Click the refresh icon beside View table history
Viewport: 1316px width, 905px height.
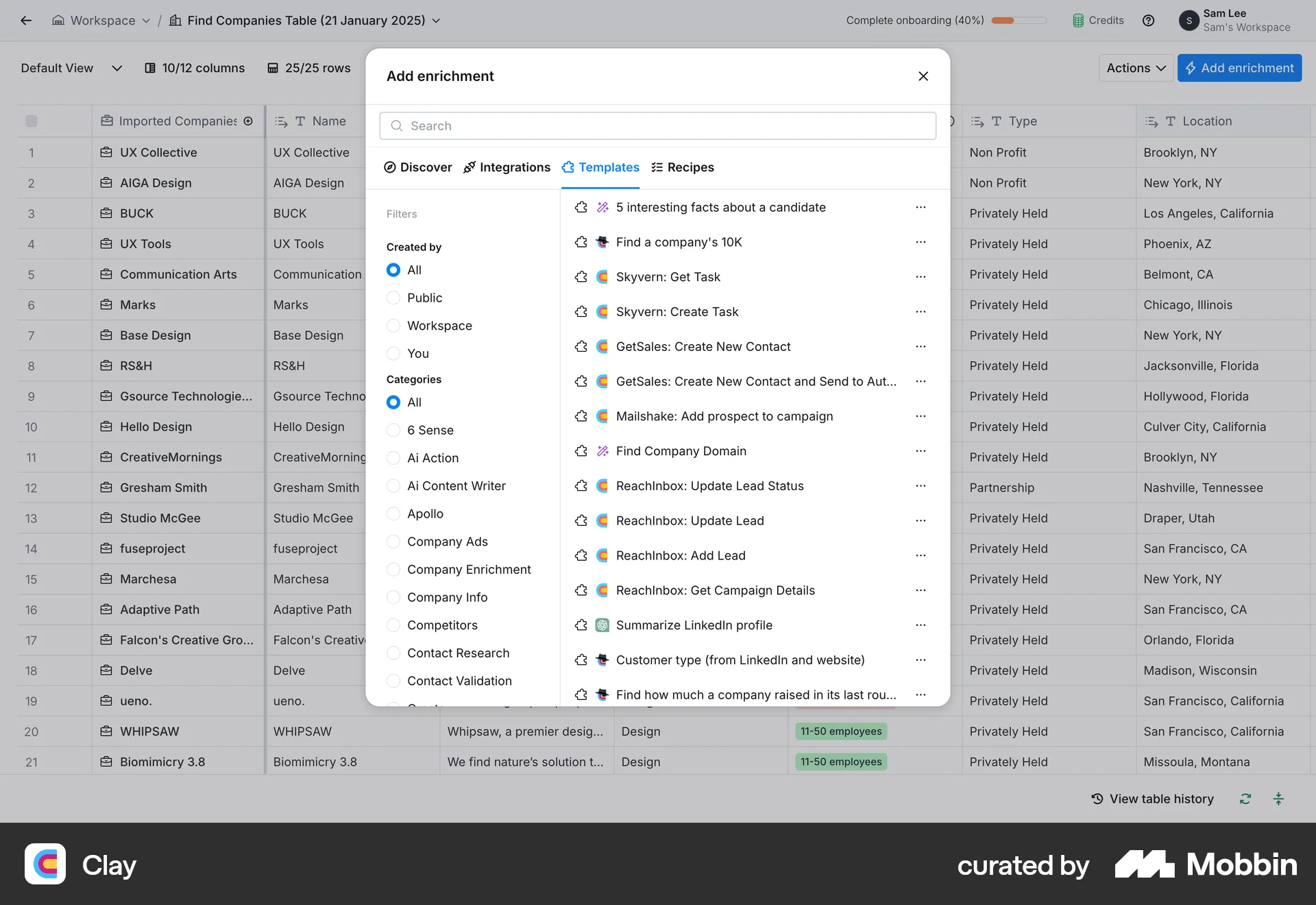1245,799
